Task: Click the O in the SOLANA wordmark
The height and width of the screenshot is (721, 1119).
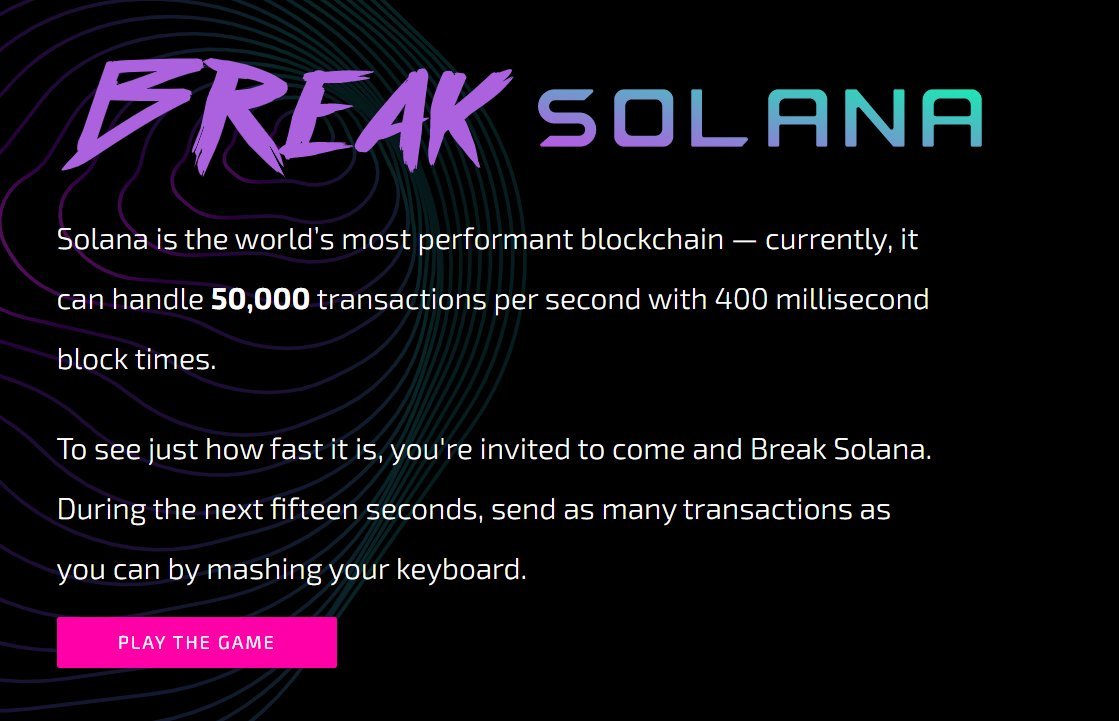Action: coord(644,119)
